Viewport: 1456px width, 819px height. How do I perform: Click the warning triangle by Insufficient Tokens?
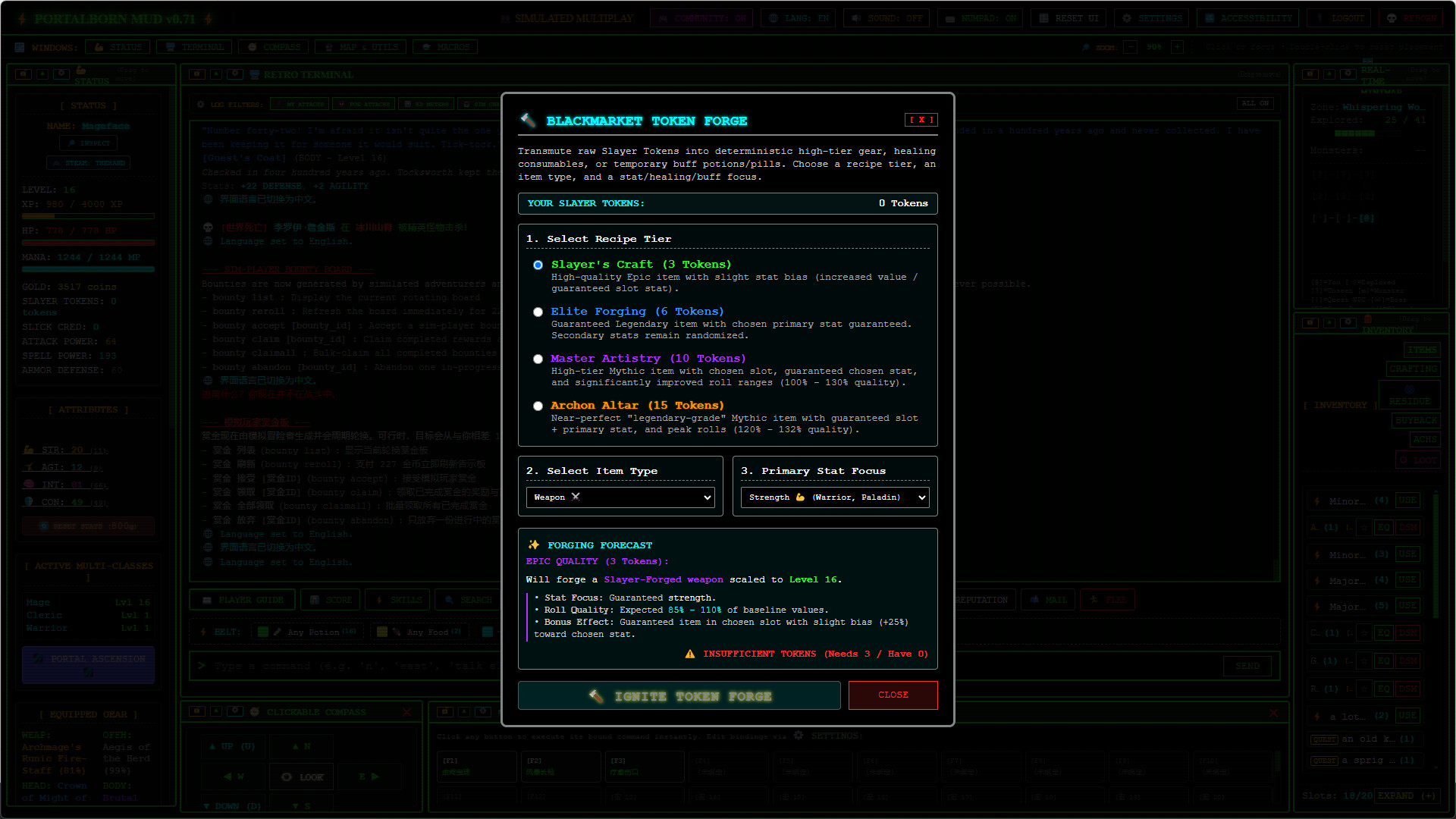(690, 654)
